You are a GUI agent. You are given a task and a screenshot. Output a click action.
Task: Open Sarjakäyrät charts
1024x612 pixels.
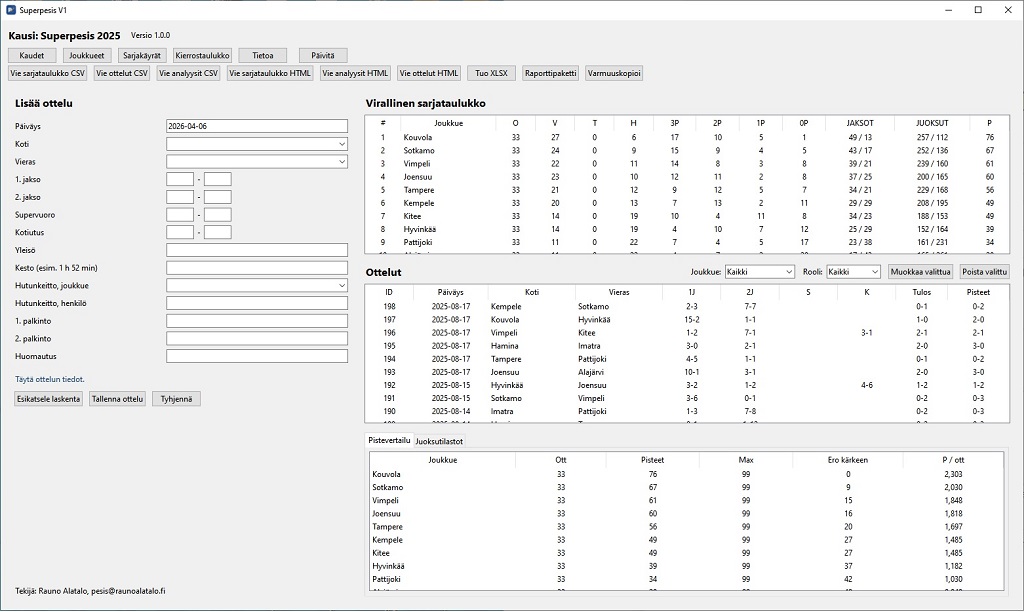pos(142,55)
